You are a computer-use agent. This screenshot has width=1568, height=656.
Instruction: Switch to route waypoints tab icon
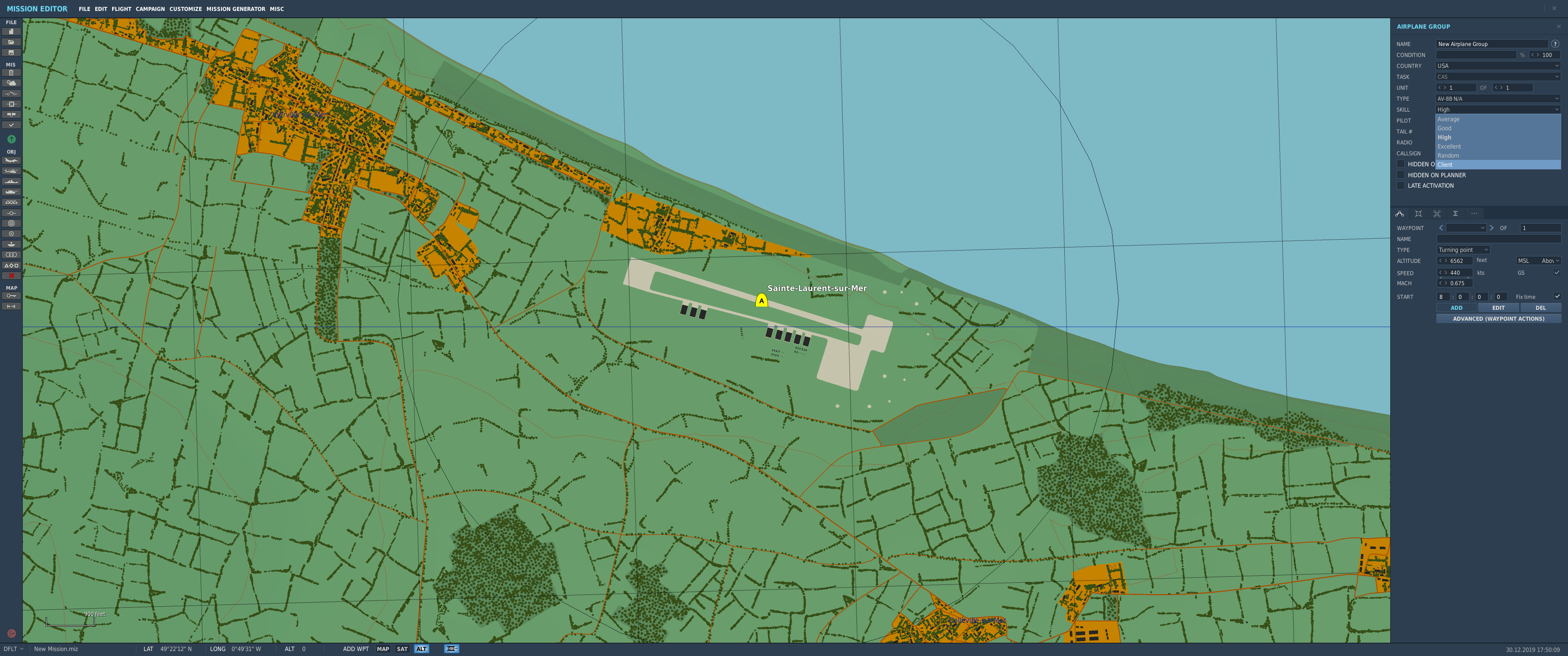click(1399, 214)
